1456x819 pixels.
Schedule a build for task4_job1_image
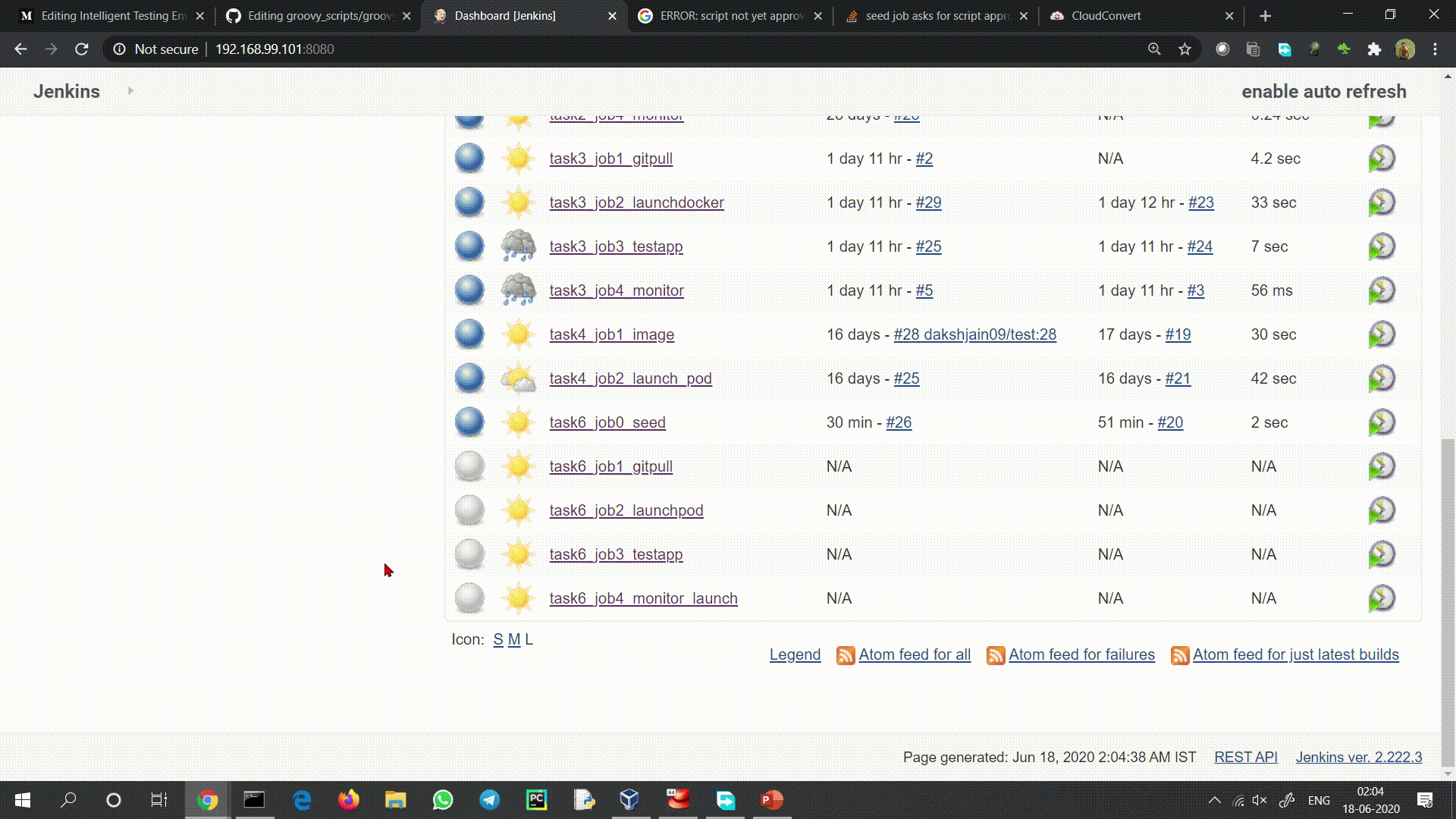(x=1382, y=334)
